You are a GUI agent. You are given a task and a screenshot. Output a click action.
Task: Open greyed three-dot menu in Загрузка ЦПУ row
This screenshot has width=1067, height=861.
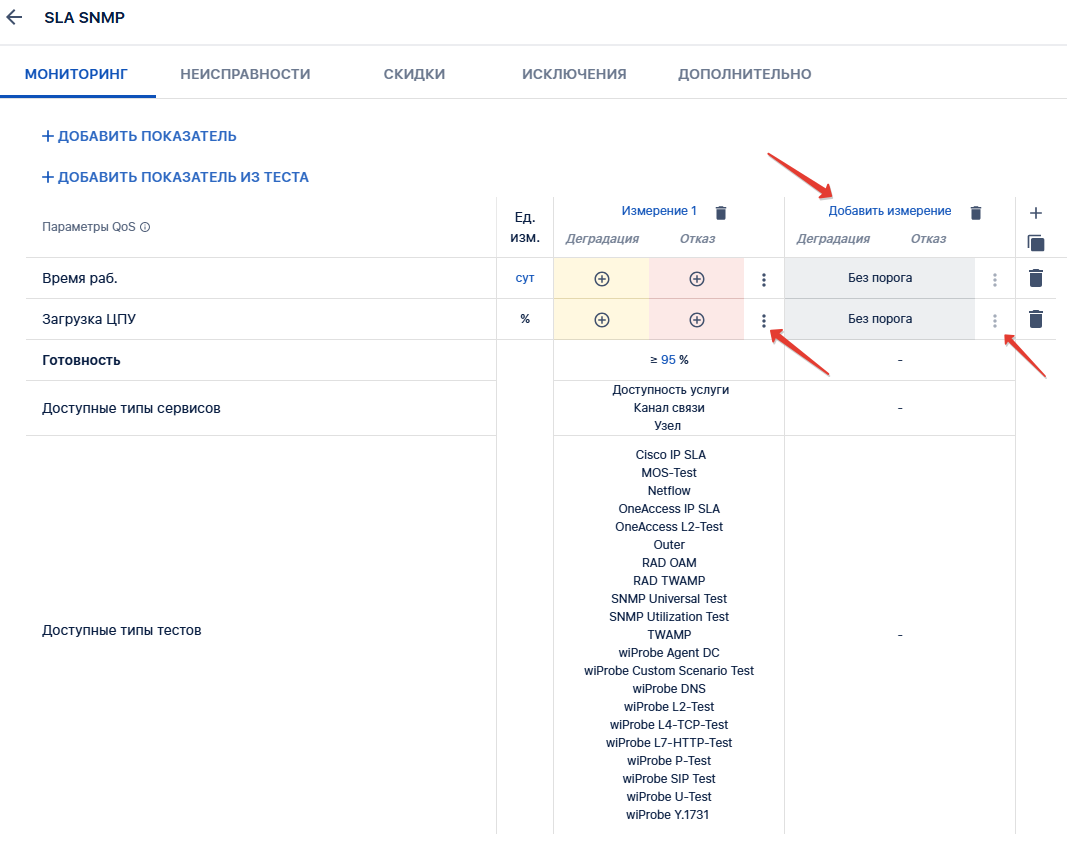[994, 321]
